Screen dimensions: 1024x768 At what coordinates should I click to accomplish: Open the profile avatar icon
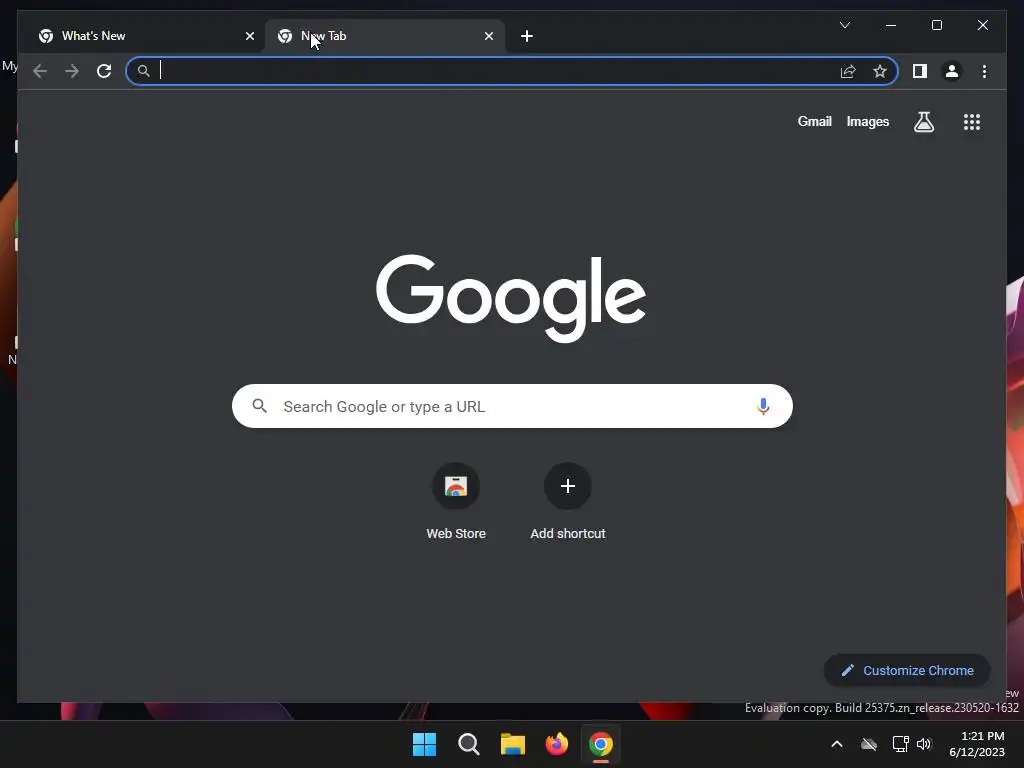point(952,71)
